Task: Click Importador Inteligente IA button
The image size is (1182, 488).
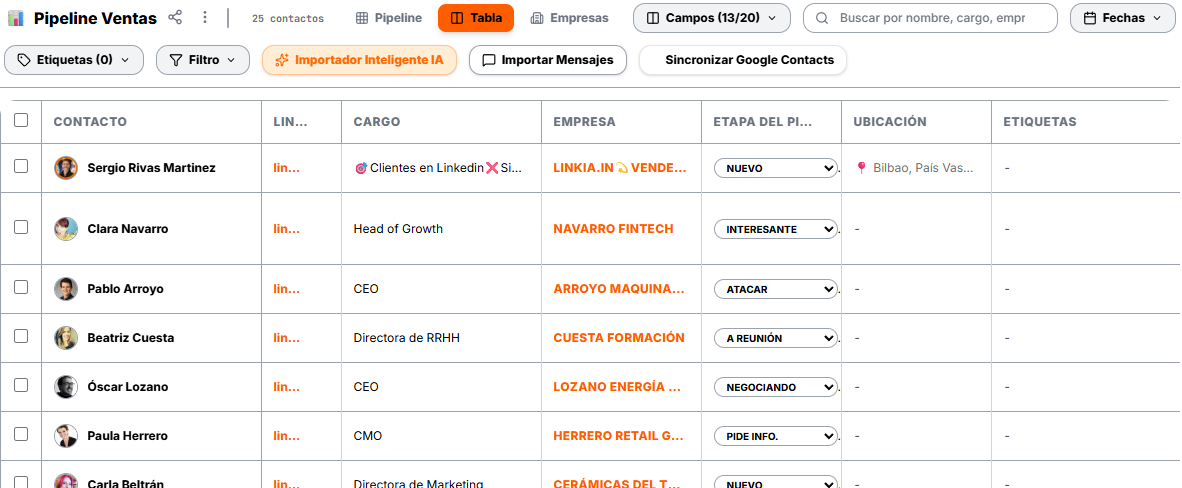Action: click(x=360, y=60)
